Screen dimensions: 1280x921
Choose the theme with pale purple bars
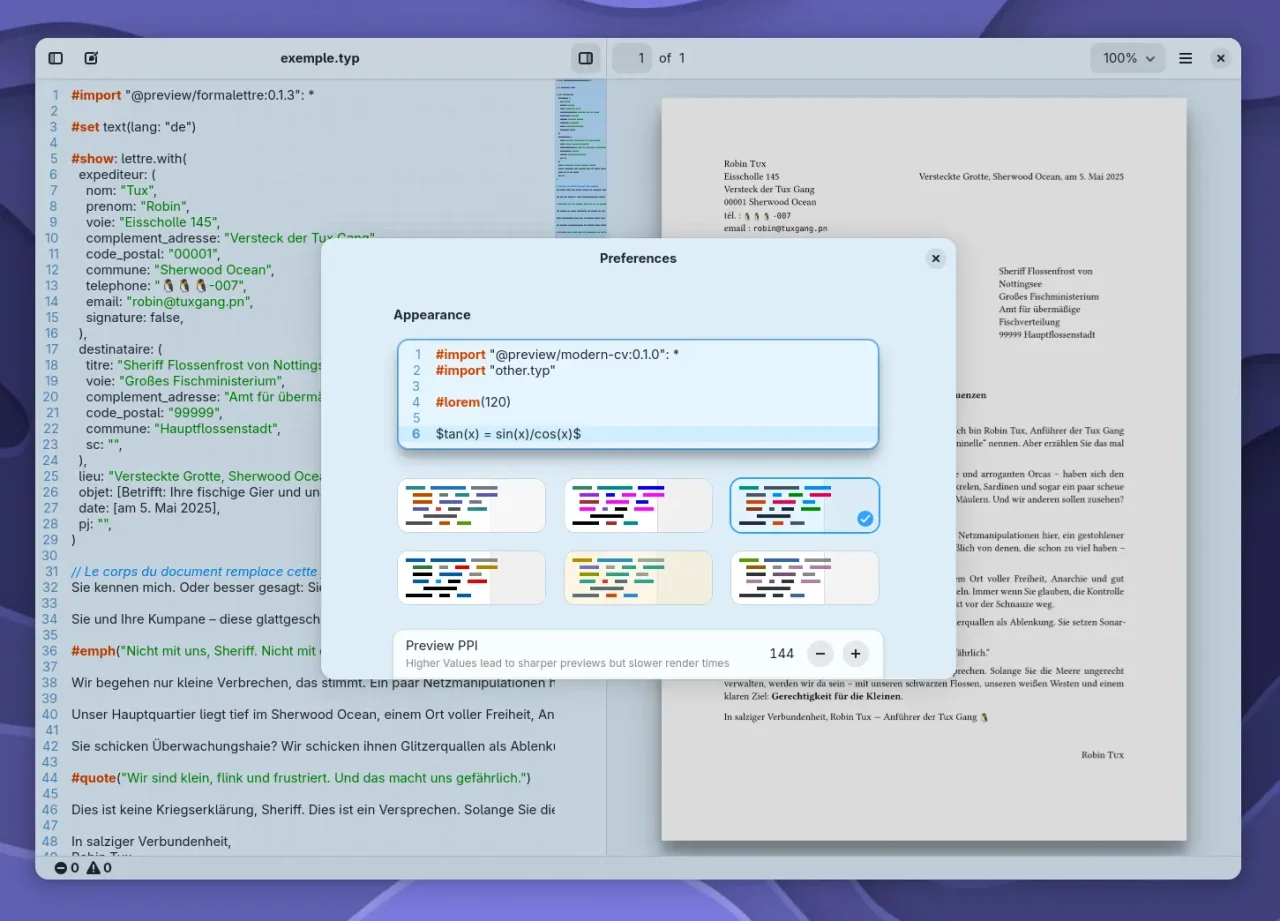pos(804,578)
